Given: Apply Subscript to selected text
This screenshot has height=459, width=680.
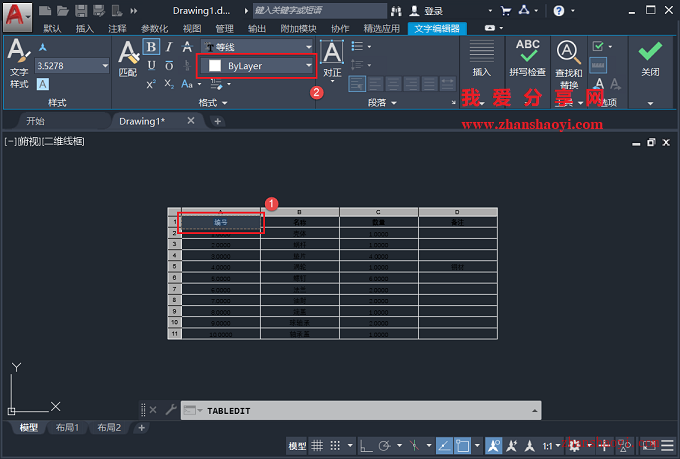Looking at the screenshot, I should tap(169, 84).
